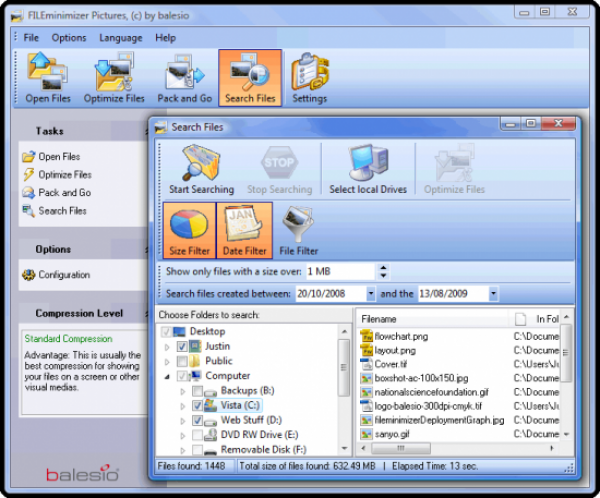
Task: Click Open Files in the Tasks panel
Action: (x=51, y=157)
